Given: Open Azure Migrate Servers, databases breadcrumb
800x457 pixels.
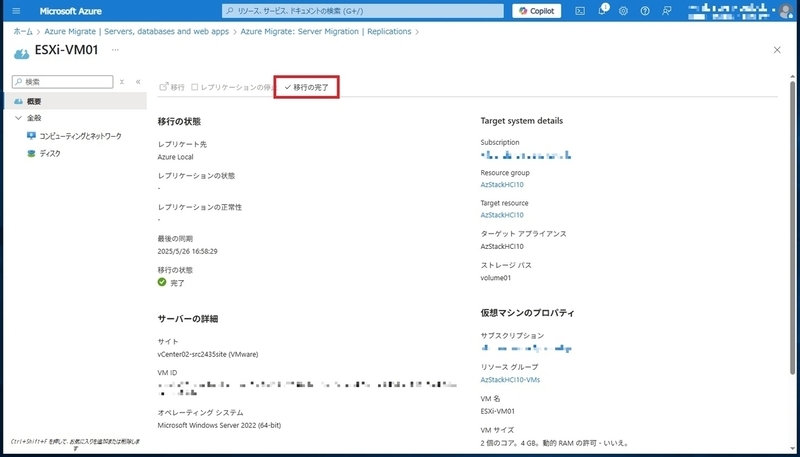Looking at the screenshot, I should point(137,32).
